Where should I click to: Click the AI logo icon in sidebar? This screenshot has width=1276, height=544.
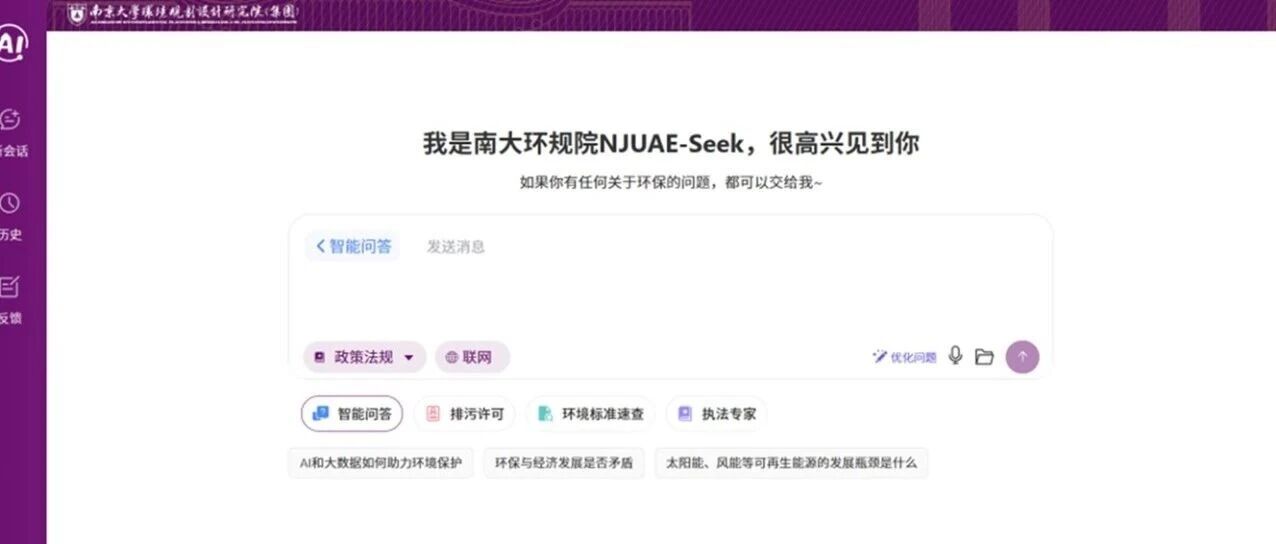pyautogui.click(x=12, y=43)
